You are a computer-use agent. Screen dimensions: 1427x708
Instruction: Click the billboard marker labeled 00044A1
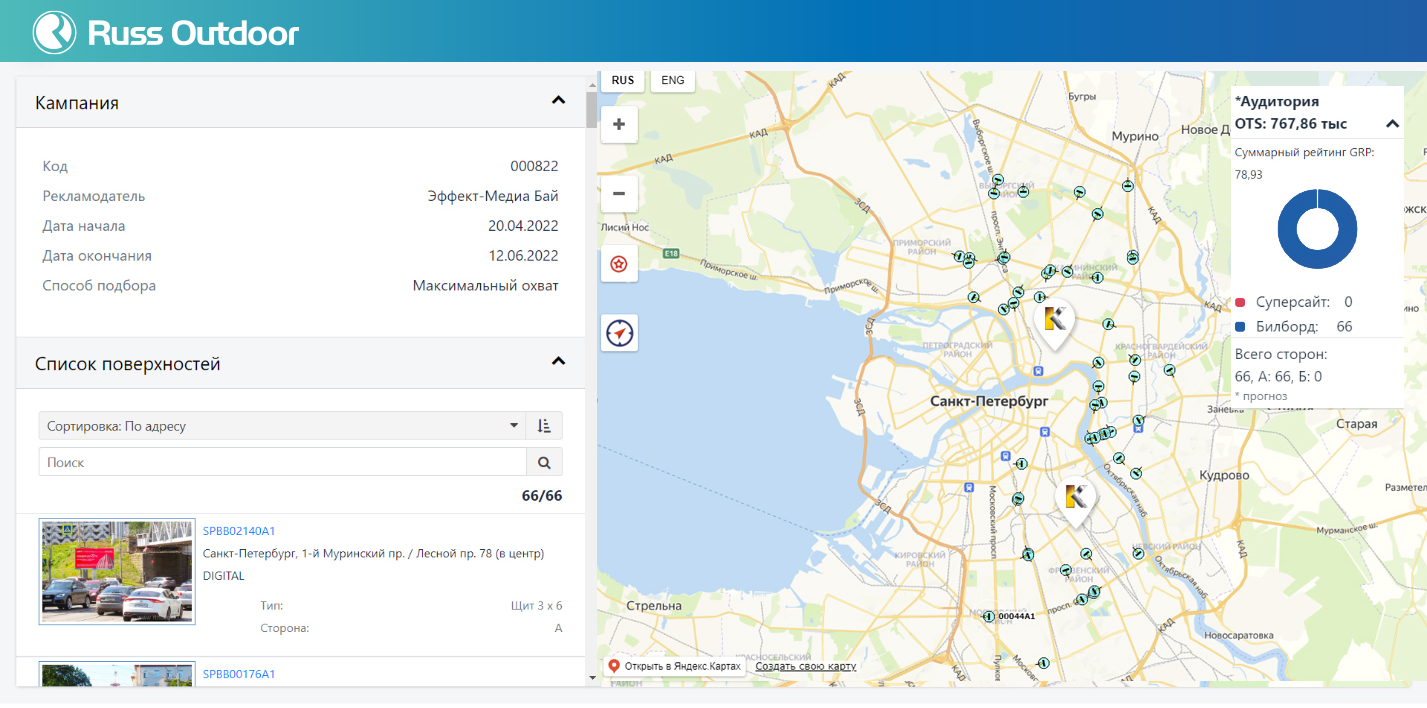(x=989, y=616)
